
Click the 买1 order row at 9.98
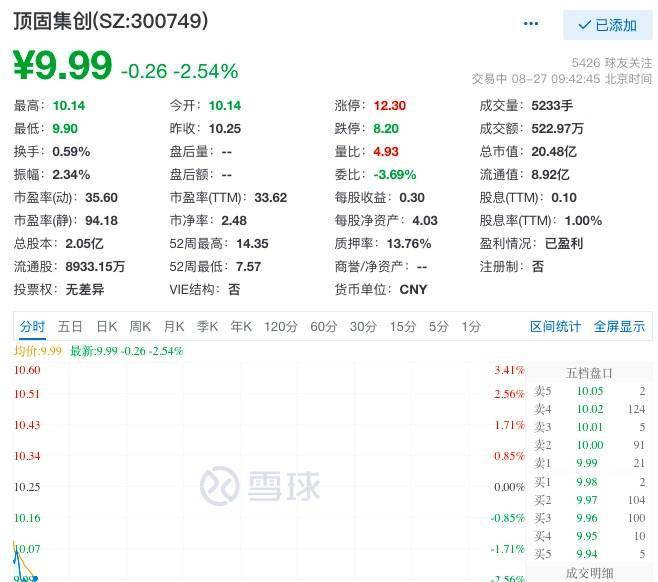coord(590,482)
